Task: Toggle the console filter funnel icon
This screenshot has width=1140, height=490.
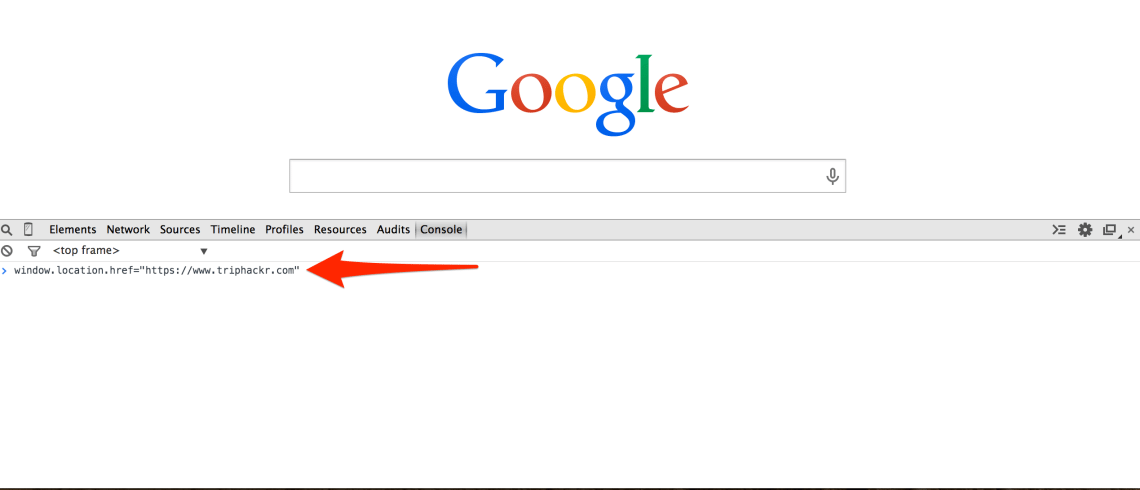Action: pos(33,251)
